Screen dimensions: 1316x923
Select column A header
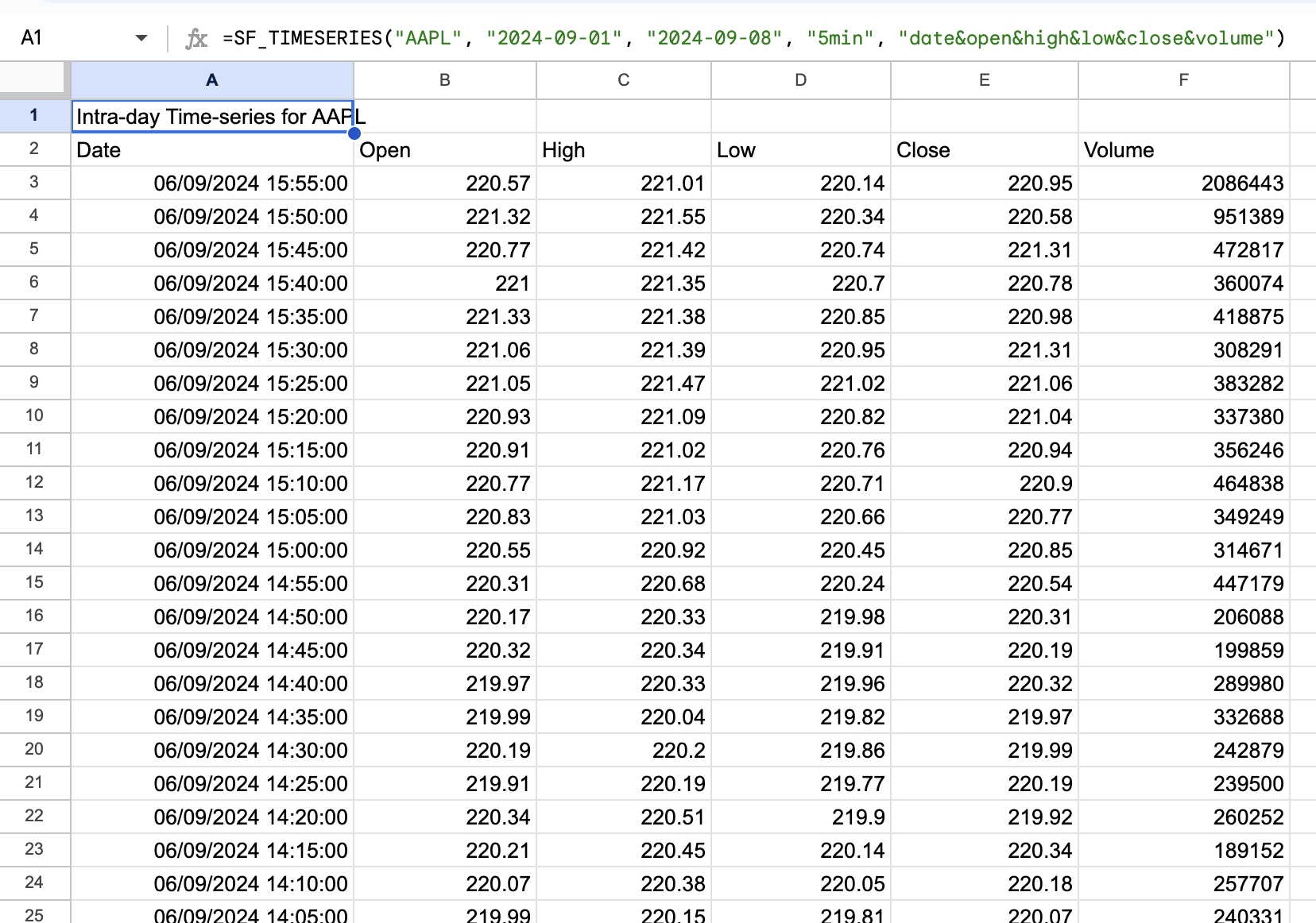211,79
